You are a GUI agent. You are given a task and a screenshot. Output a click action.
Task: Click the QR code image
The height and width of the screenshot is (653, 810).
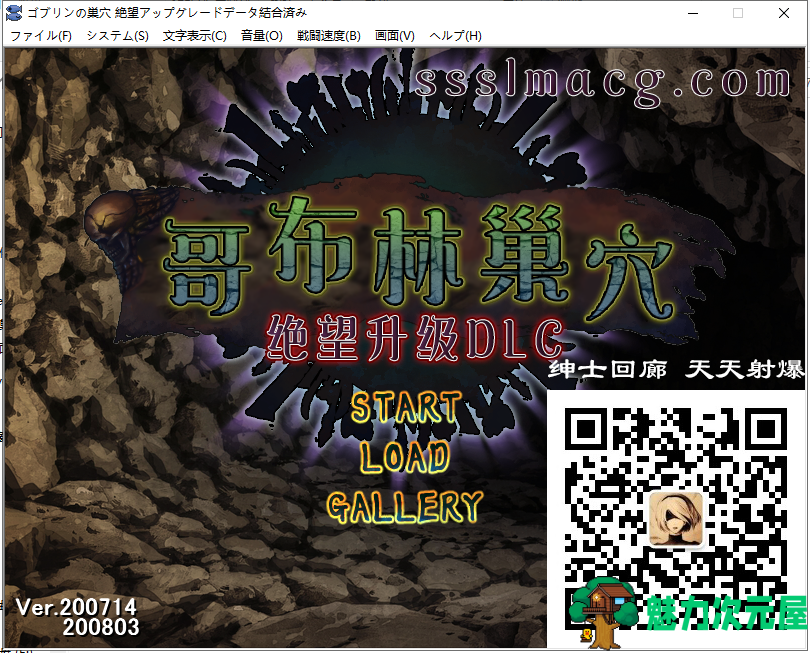tap(676, 519)
